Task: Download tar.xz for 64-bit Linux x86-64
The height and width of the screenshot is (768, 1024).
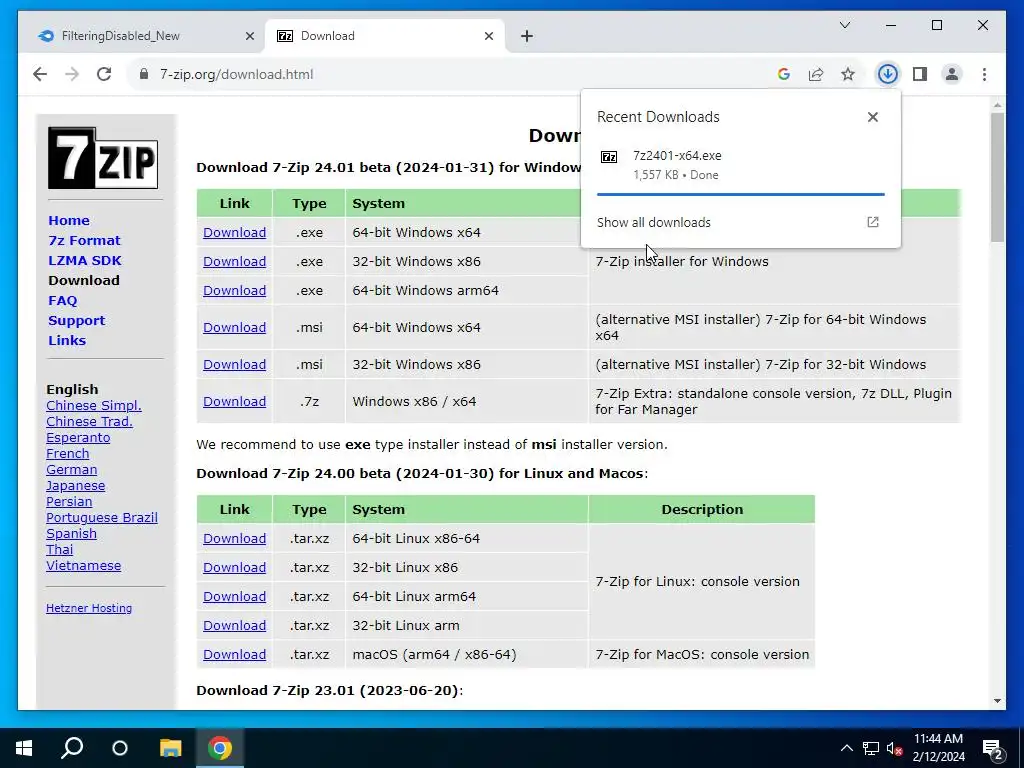Action: [234, 539]
